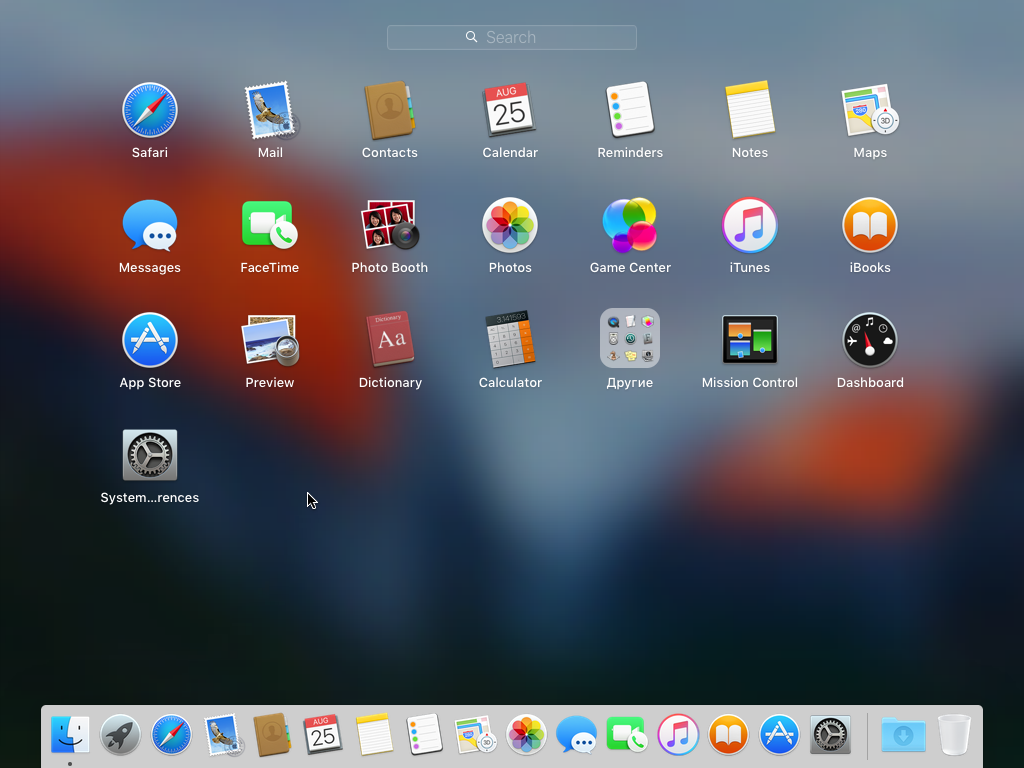Open FaceTime from the Dock
1024x768 pixels.
627,735
